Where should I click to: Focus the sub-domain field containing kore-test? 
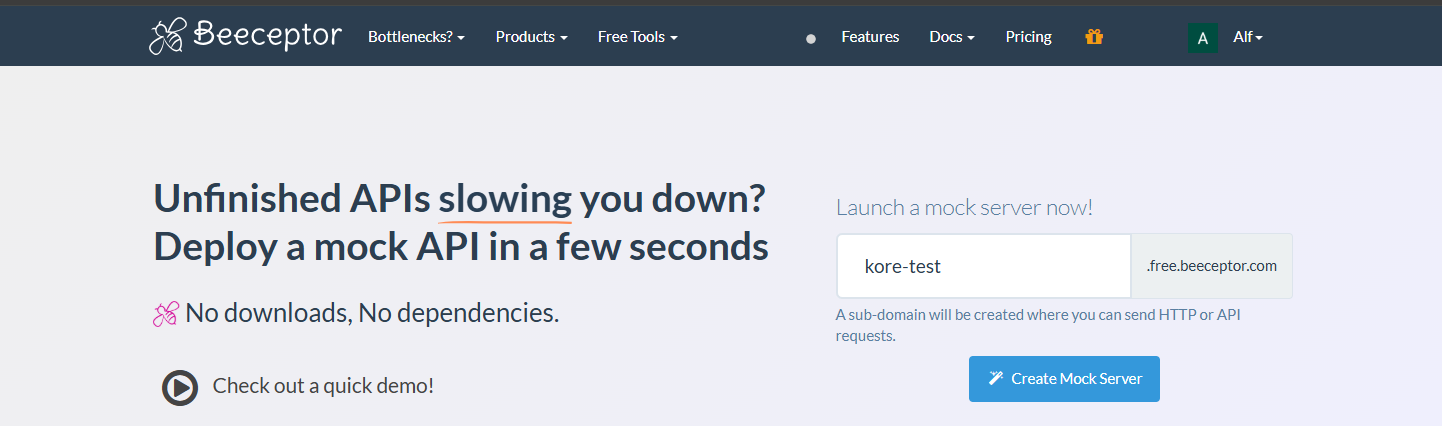tap(983, 267)
